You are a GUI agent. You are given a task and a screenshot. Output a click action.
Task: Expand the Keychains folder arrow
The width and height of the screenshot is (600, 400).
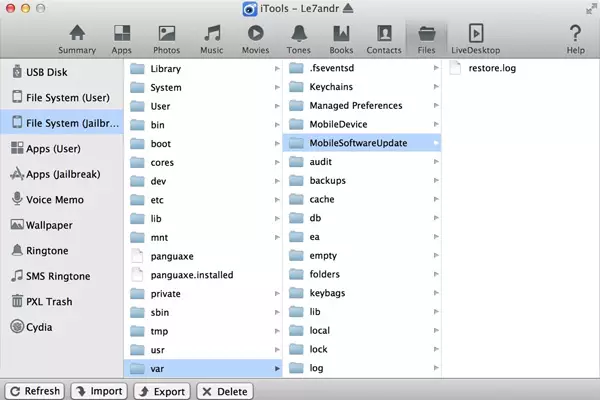point(436,87)
